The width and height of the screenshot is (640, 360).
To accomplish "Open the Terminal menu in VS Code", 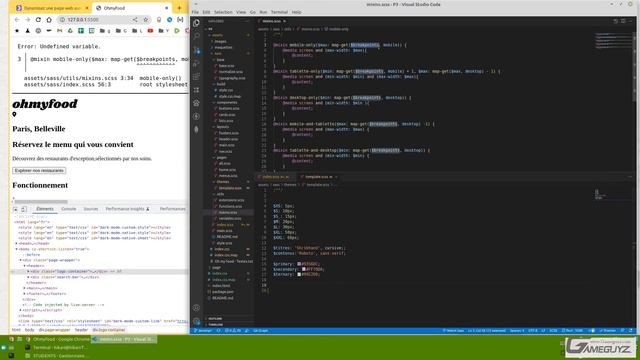I will (279, 12).
